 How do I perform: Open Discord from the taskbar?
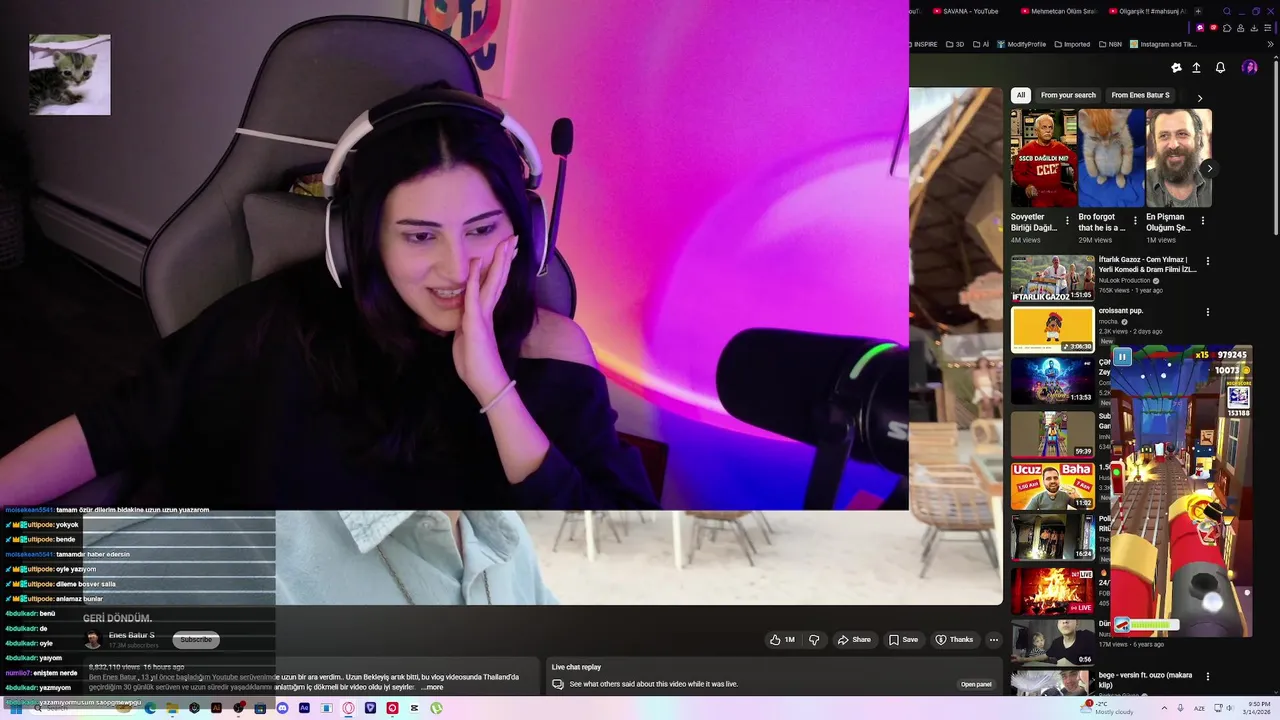(x=282, y=708)
